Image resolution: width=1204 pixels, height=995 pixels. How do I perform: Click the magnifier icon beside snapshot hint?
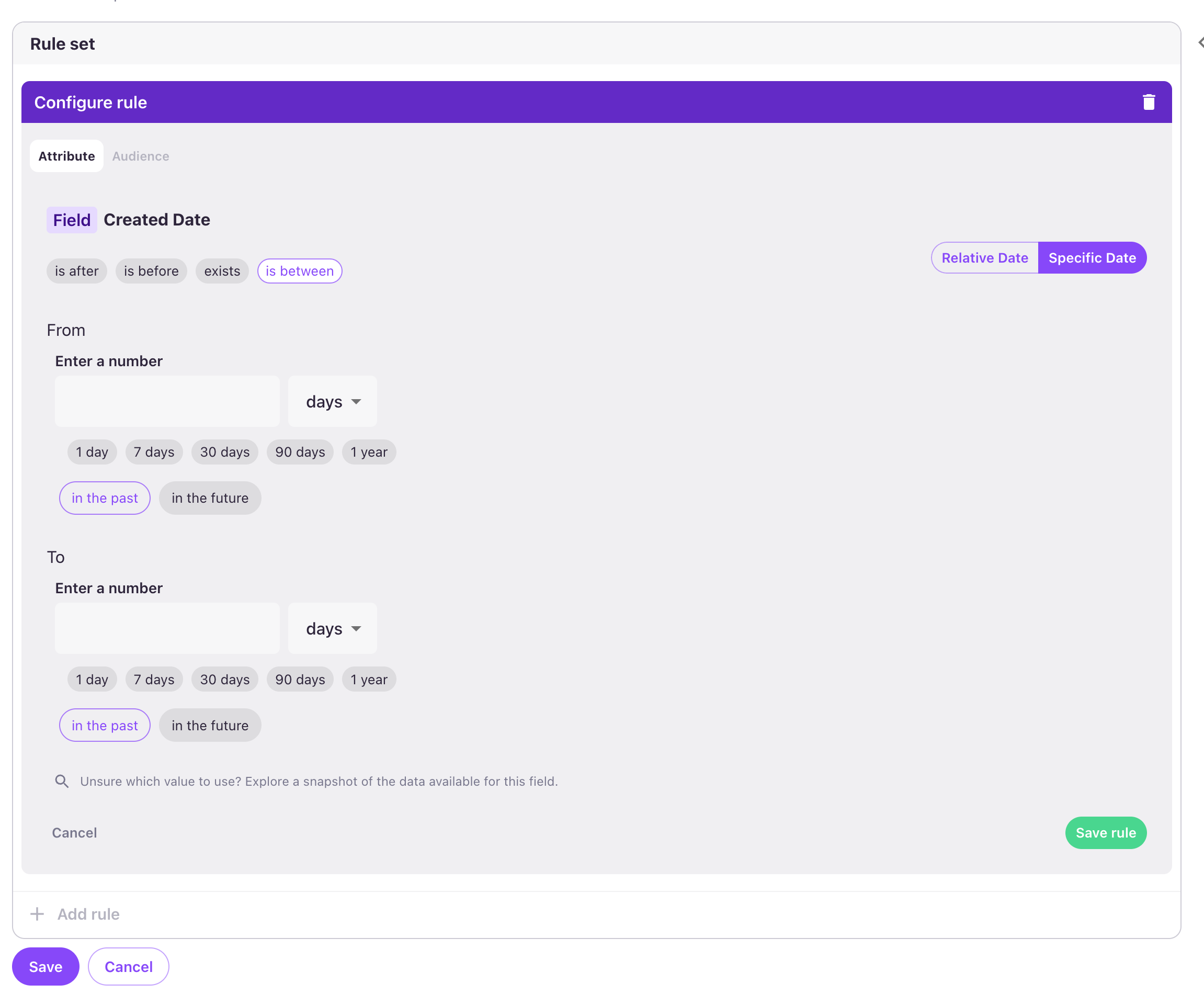(62, 781)
